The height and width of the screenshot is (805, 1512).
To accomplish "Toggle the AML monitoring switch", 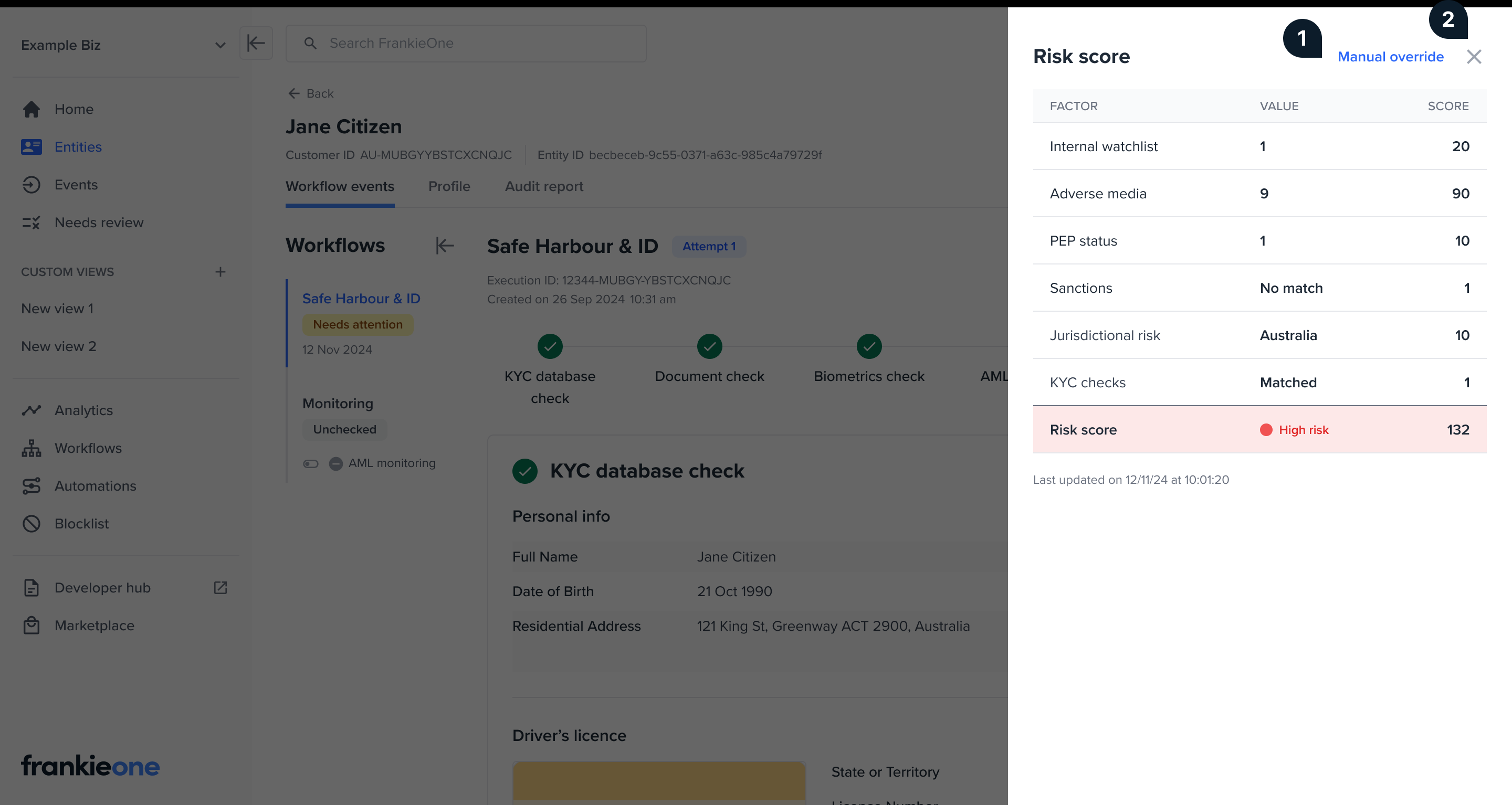I will (x=310, y=463).
